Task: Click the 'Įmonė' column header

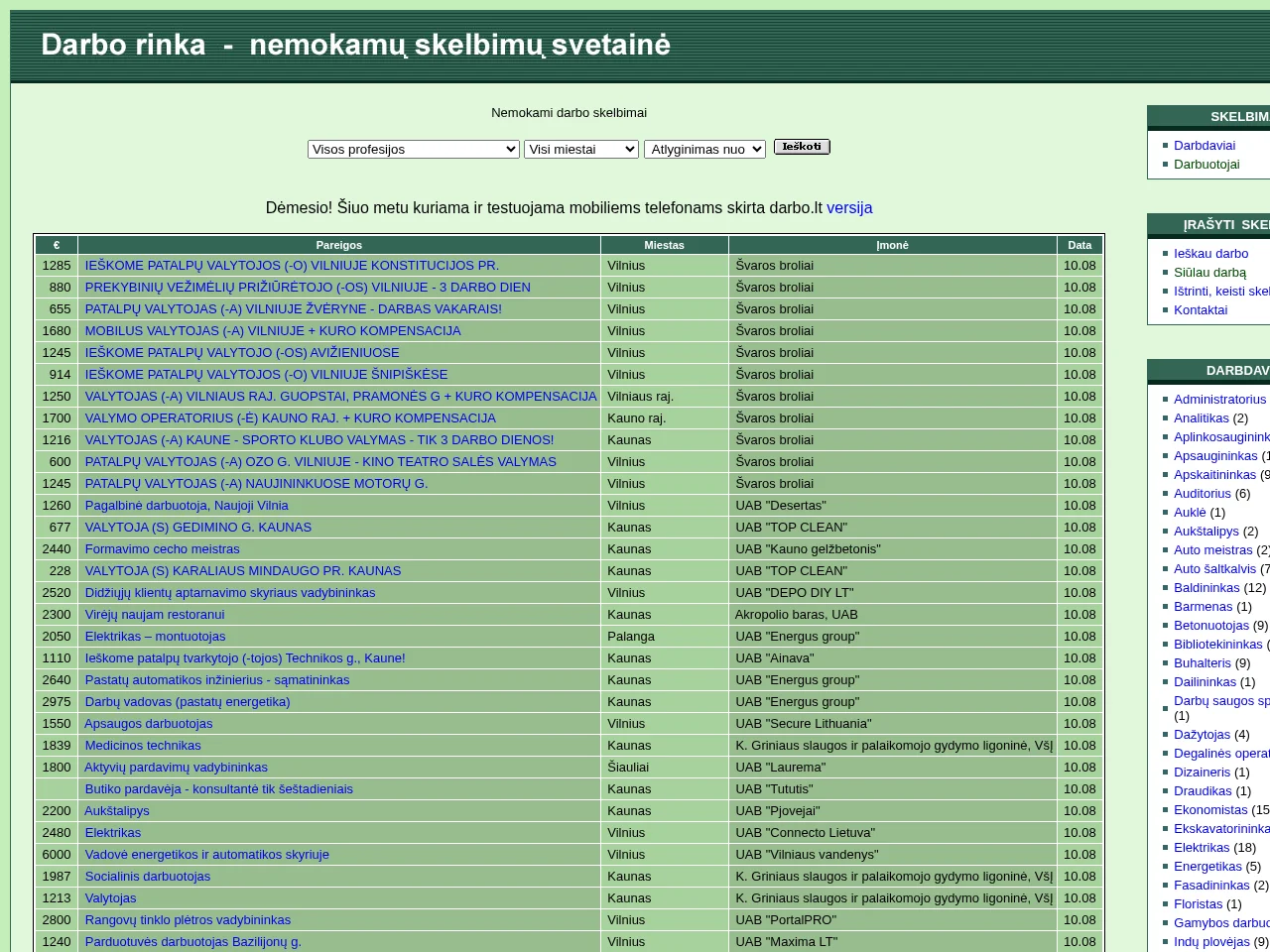Action: pyautogui.click(x=893, y=245)
